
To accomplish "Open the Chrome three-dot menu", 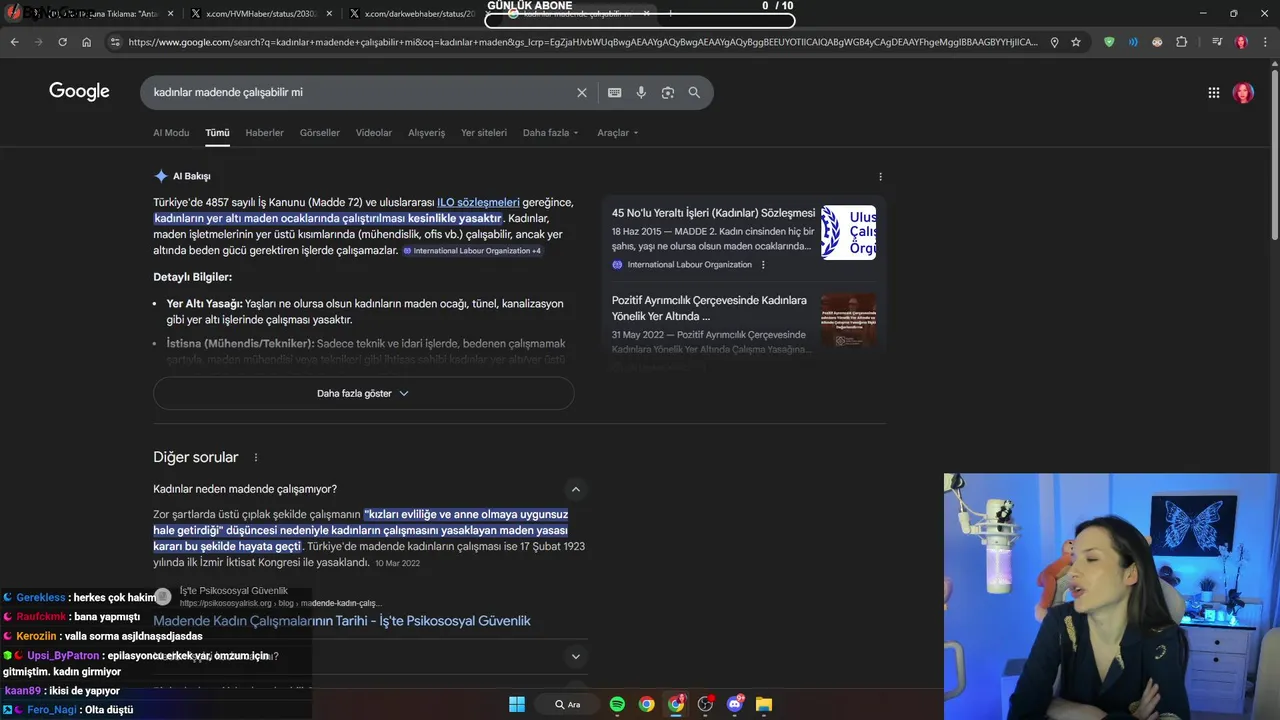I will coord(1265,42).
